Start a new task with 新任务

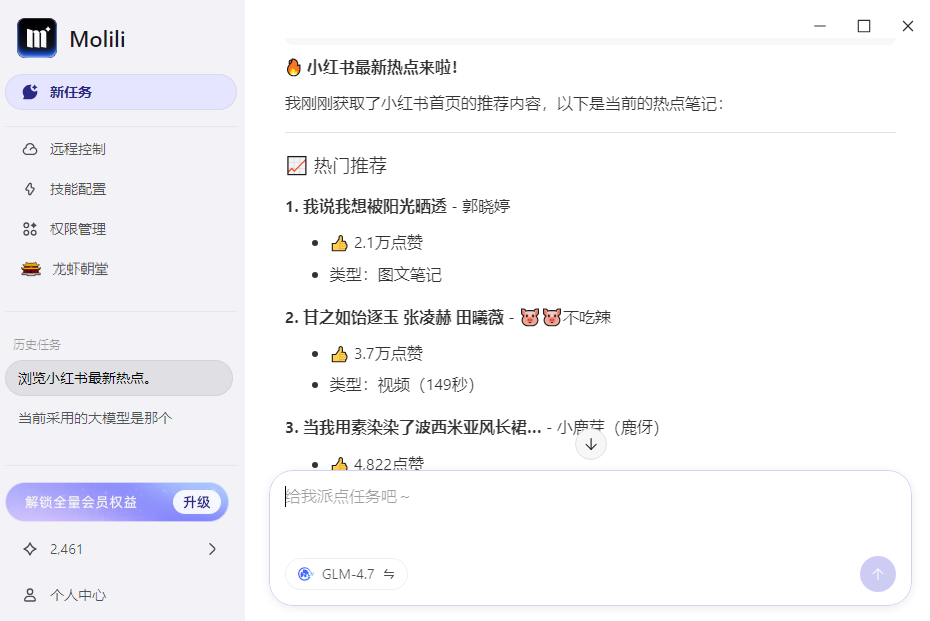(121, 92)
